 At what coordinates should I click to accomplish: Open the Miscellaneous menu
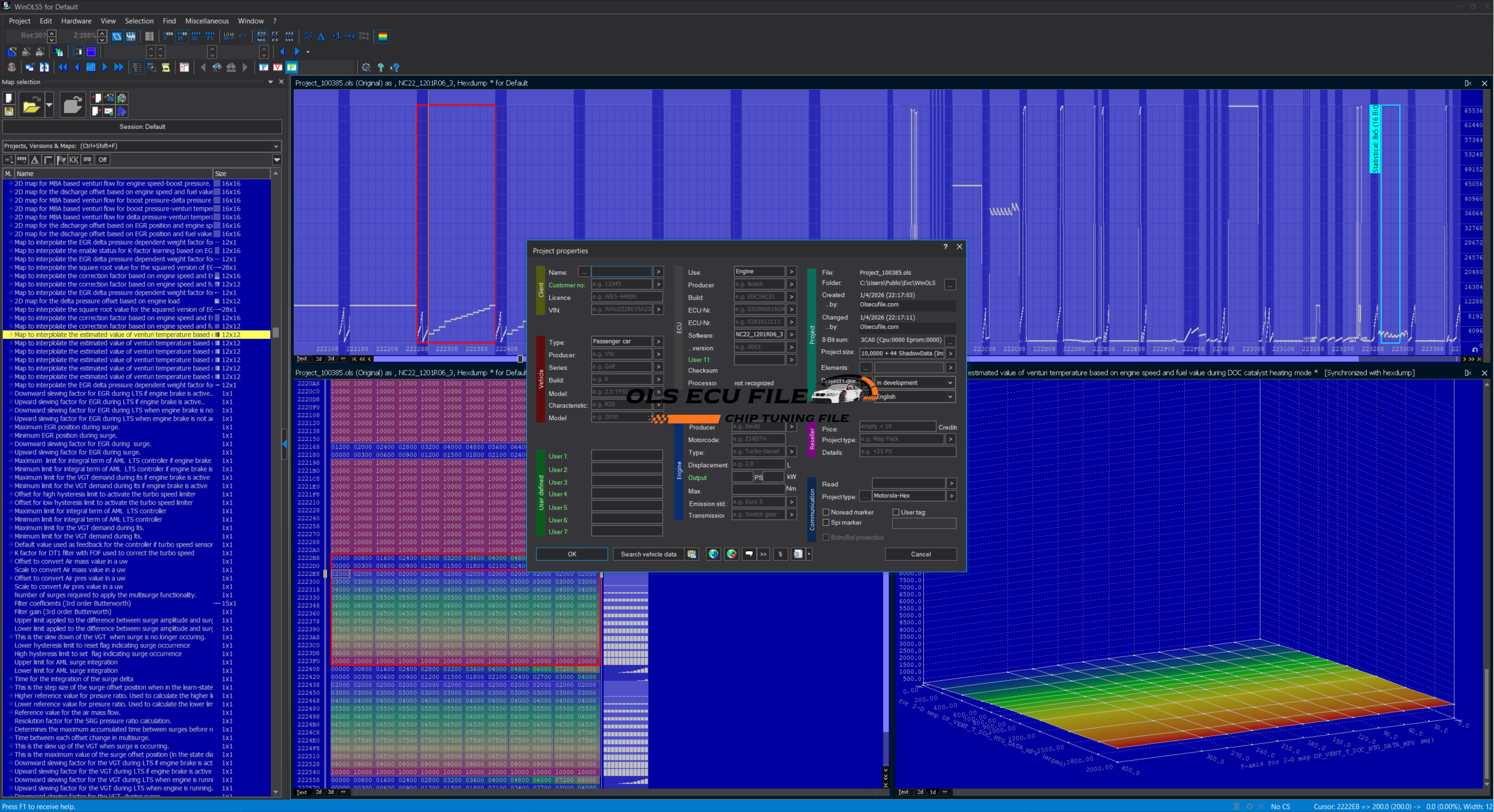pyautogui.click(x=207, y=20)
